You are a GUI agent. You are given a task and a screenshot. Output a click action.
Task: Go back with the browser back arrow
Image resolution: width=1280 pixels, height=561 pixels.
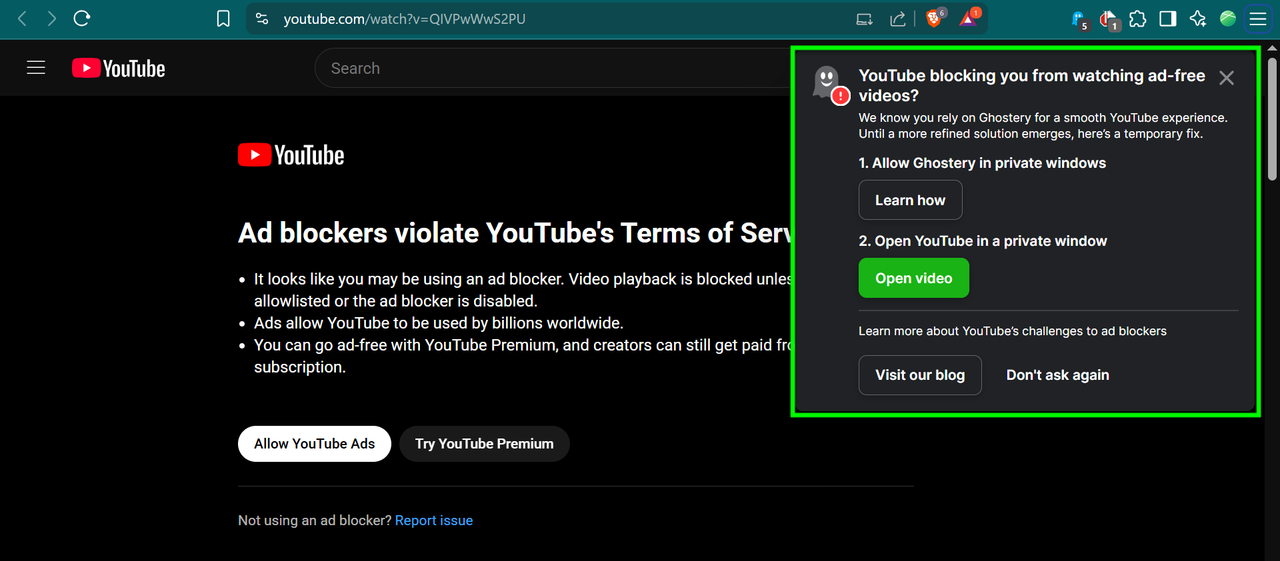[x=22, y=18]
